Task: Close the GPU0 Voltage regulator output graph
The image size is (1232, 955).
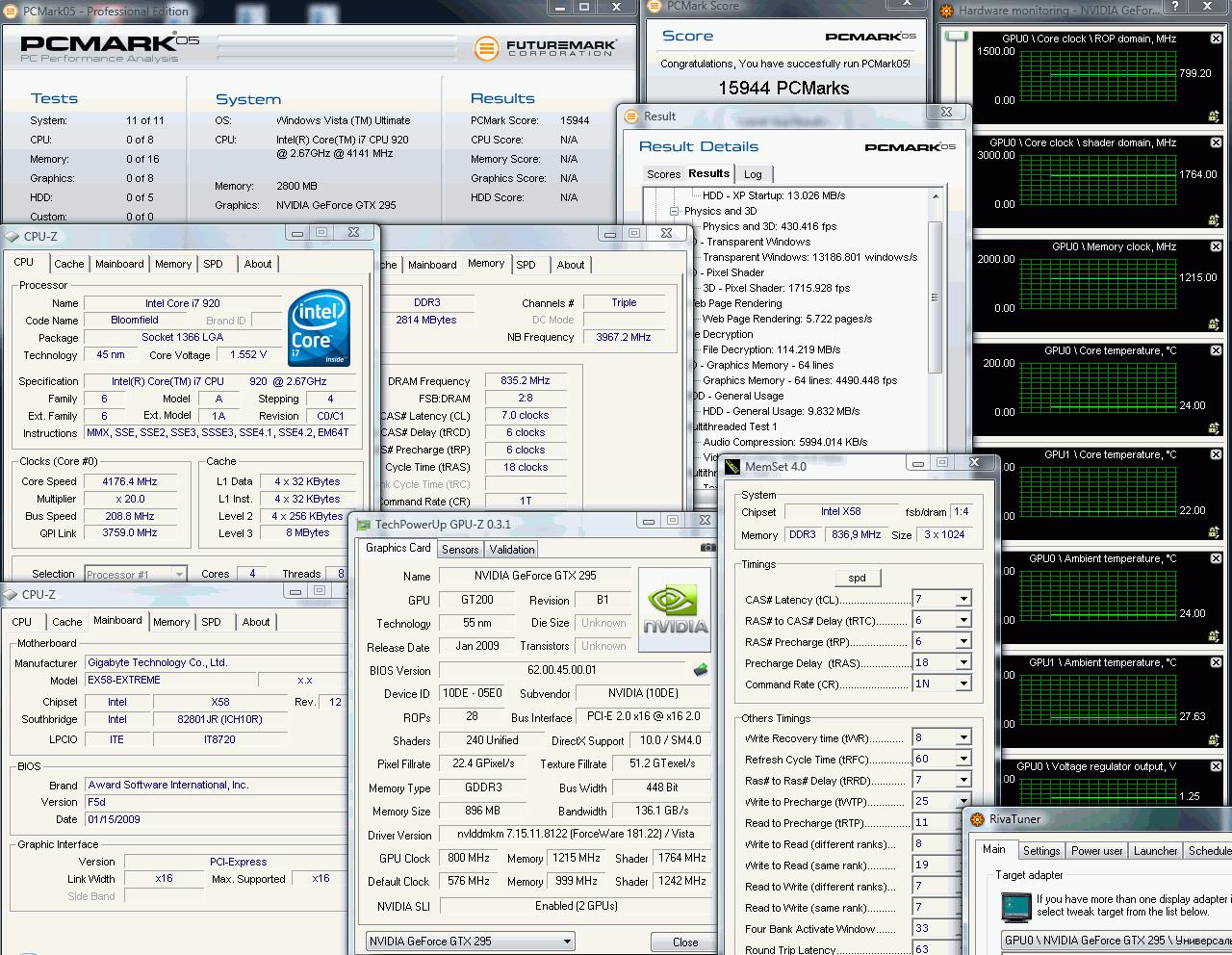Action: (x=1216, y=767)
